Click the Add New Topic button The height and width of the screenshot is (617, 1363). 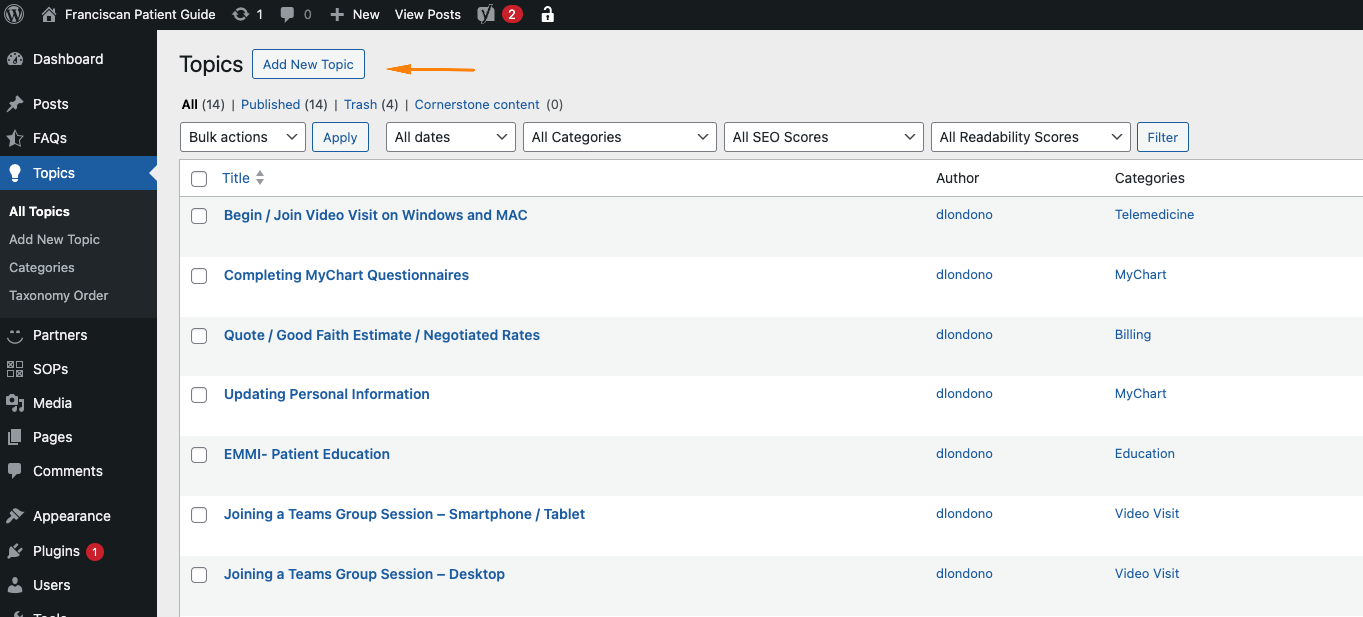tap(308, 64)
